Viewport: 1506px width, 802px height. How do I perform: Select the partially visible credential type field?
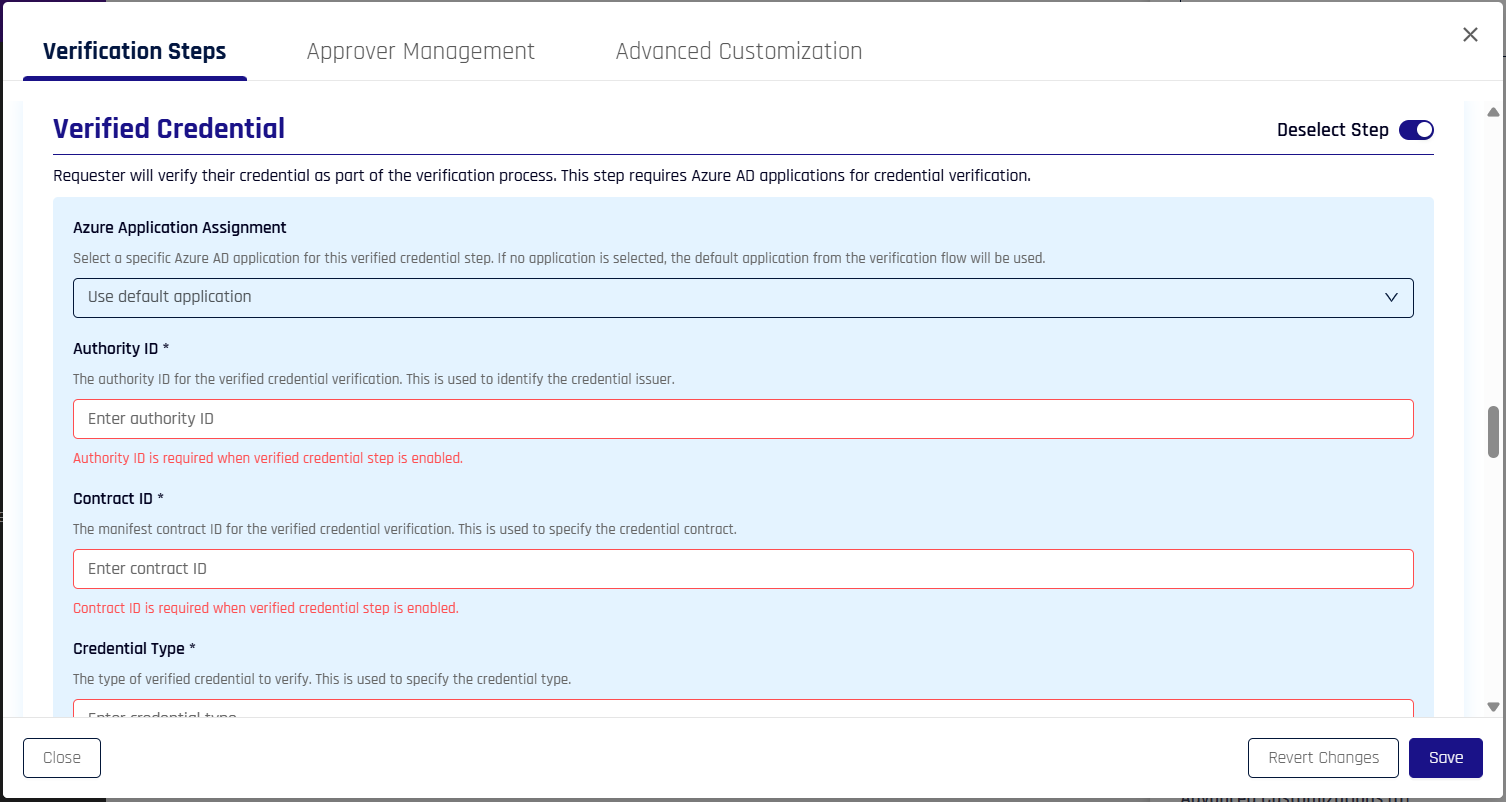pos(743,709)
